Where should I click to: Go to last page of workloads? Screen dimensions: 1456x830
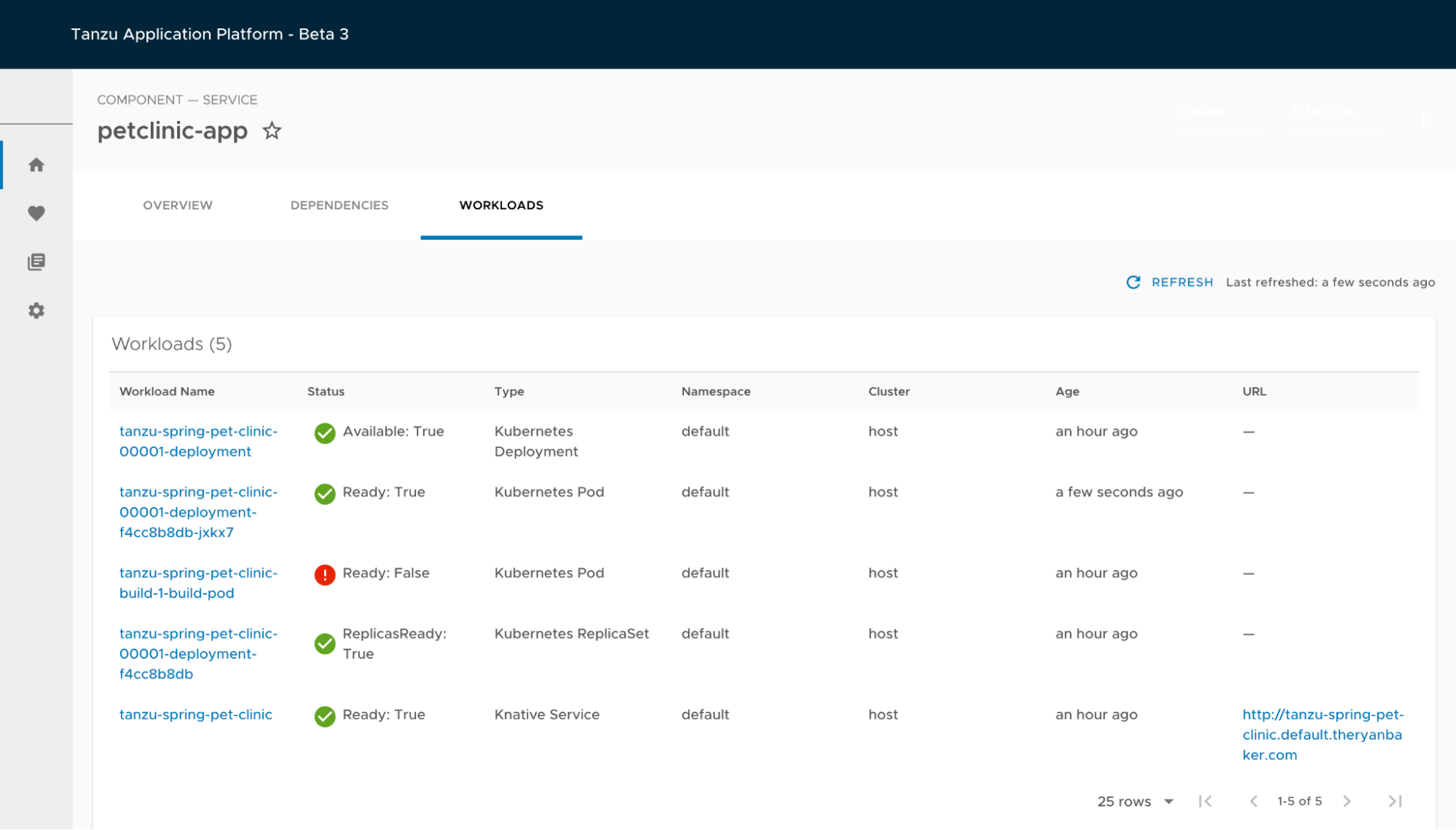point(1396,802)
